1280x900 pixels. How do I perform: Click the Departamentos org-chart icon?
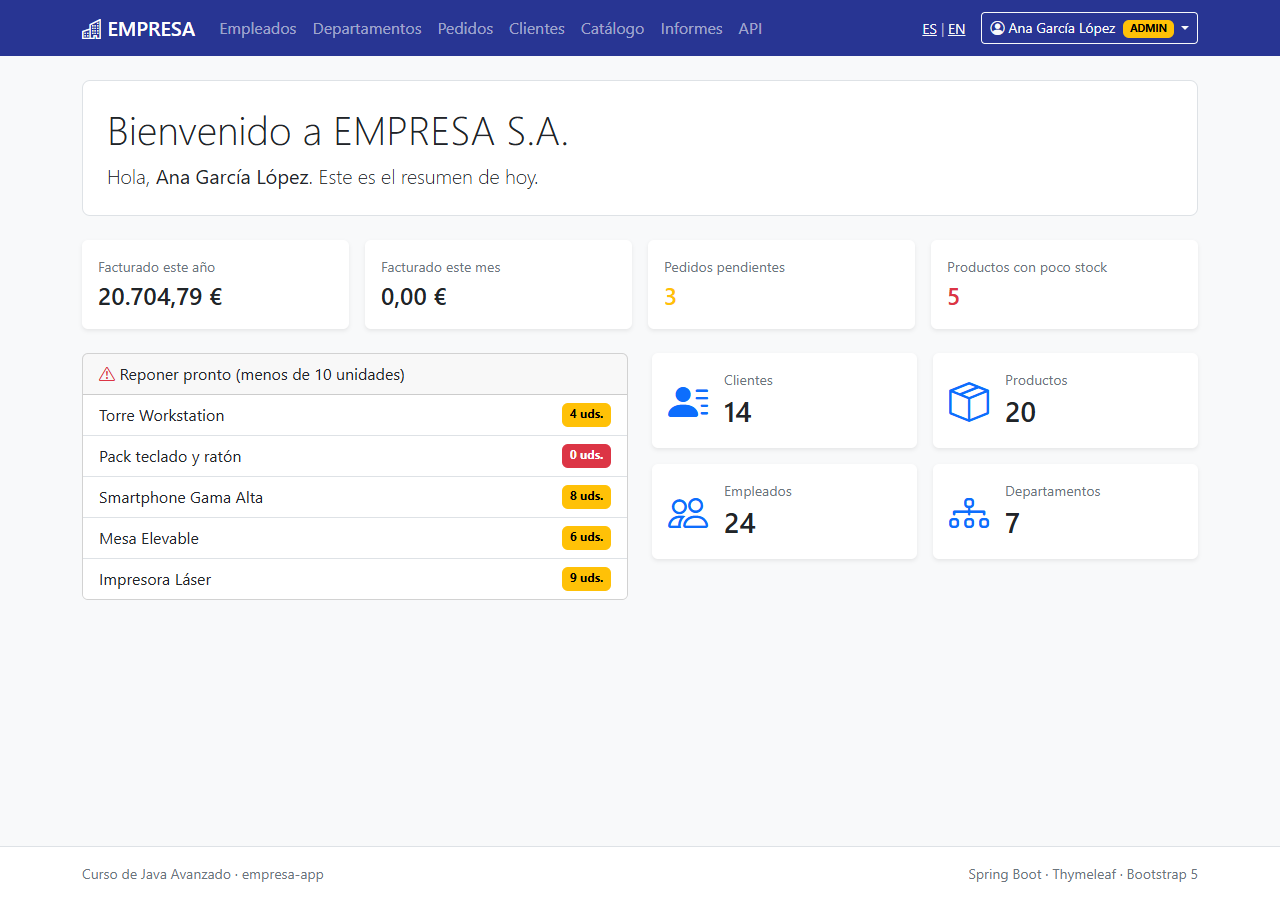(x=969, y=513)
